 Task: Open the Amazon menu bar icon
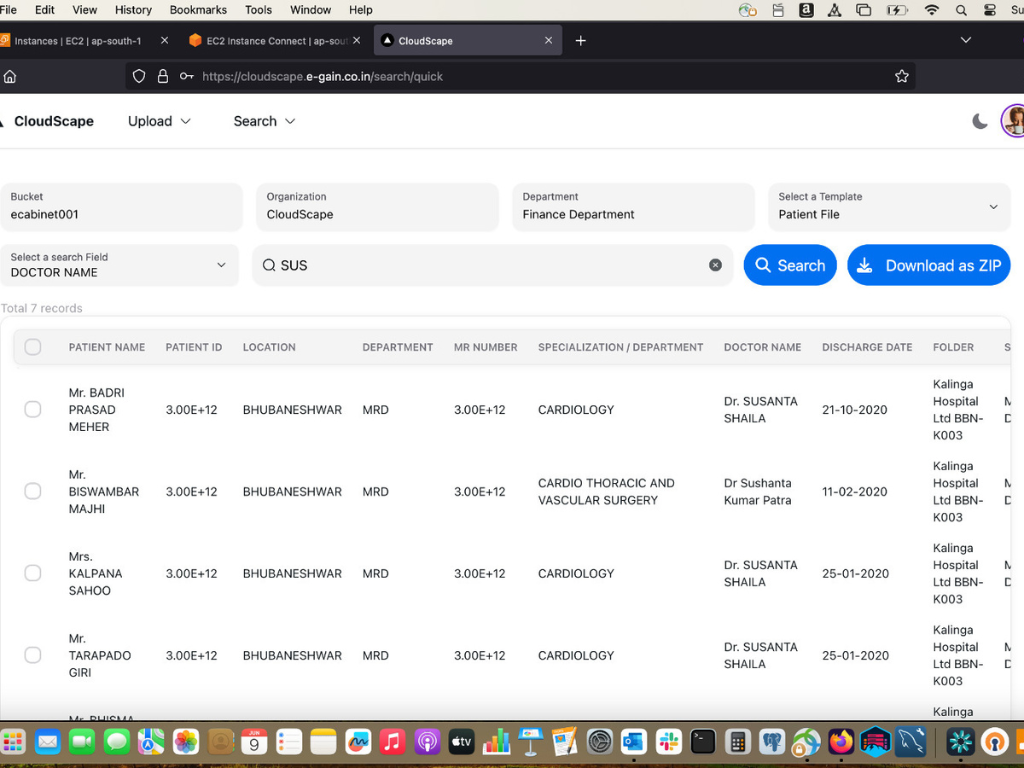(x=807, y=10)
